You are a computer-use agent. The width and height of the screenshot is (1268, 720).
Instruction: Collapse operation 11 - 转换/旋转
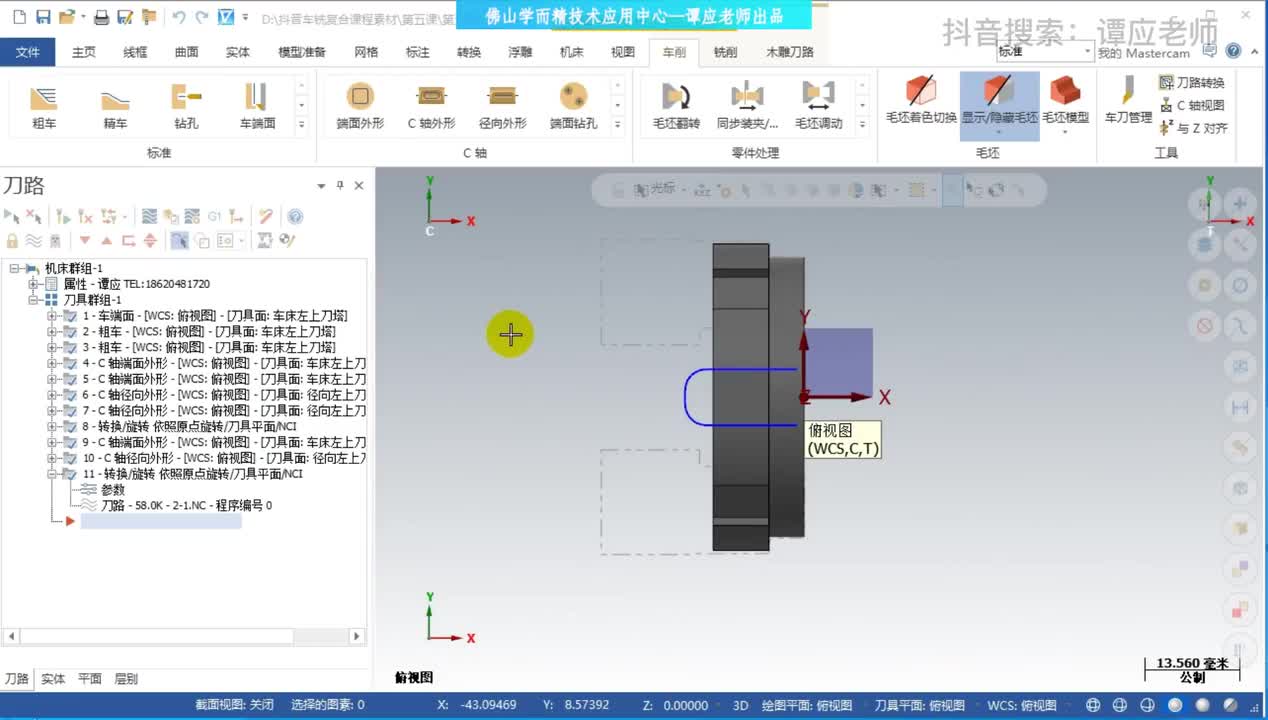(52, 473)
